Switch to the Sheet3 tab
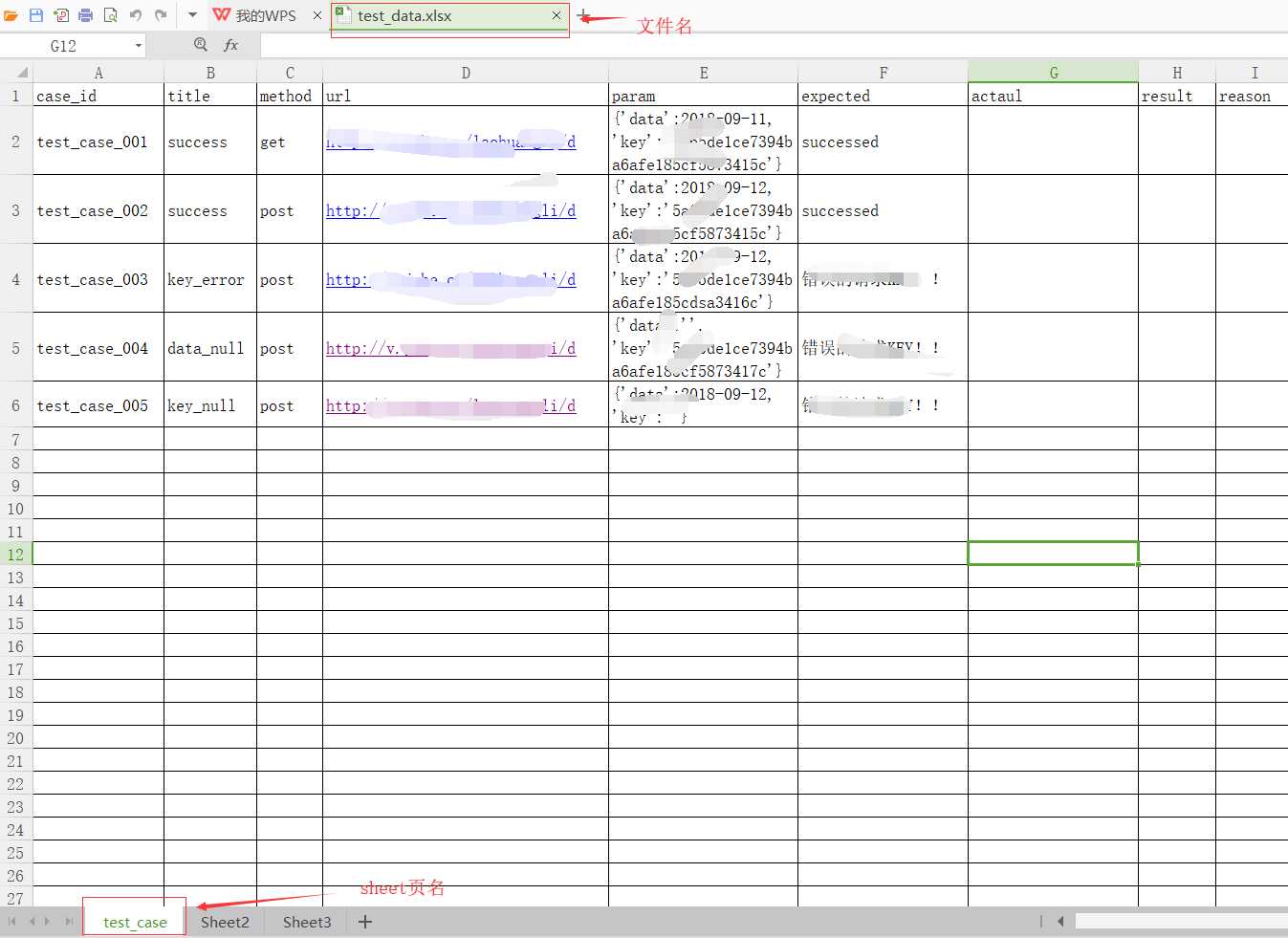The height and width of the screenshot is (938, 1288). tap(307, 922)
